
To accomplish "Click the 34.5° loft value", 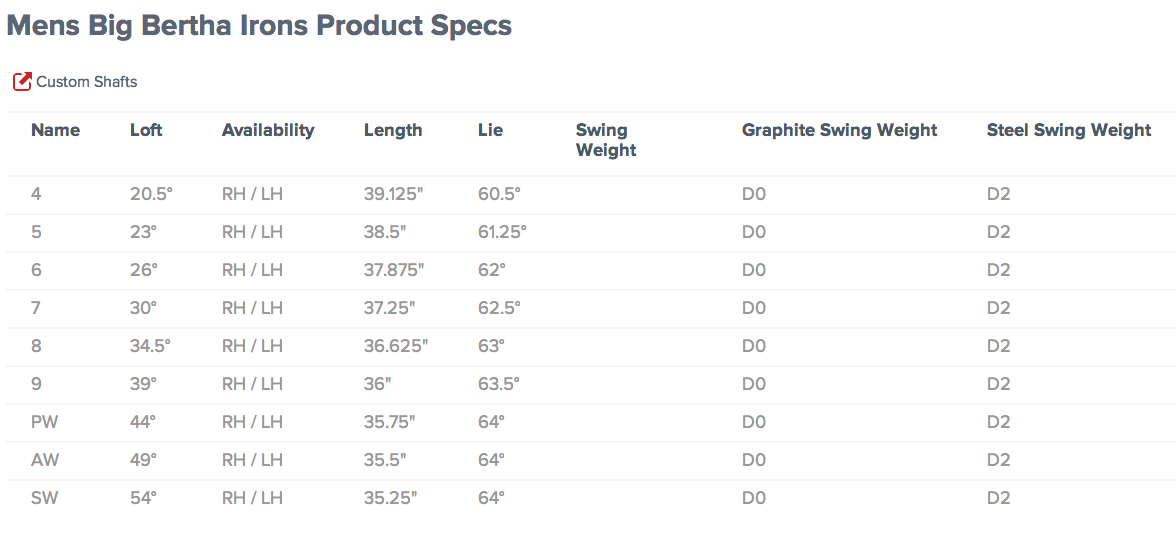I will tap(151, 346).
